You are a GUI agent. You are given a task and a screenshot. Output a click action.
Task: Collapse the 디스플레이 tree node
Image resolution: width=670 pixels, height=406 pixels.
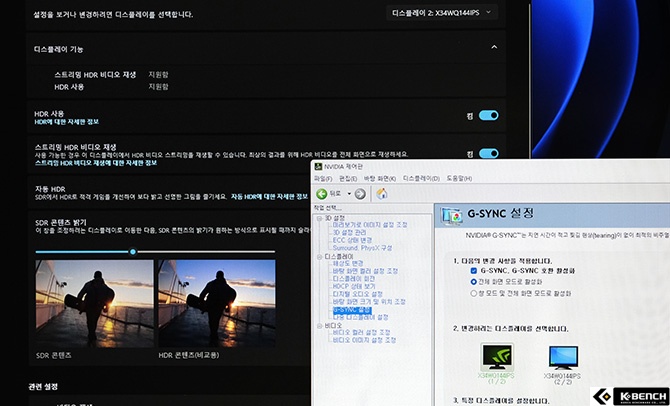tap(319, 257)
